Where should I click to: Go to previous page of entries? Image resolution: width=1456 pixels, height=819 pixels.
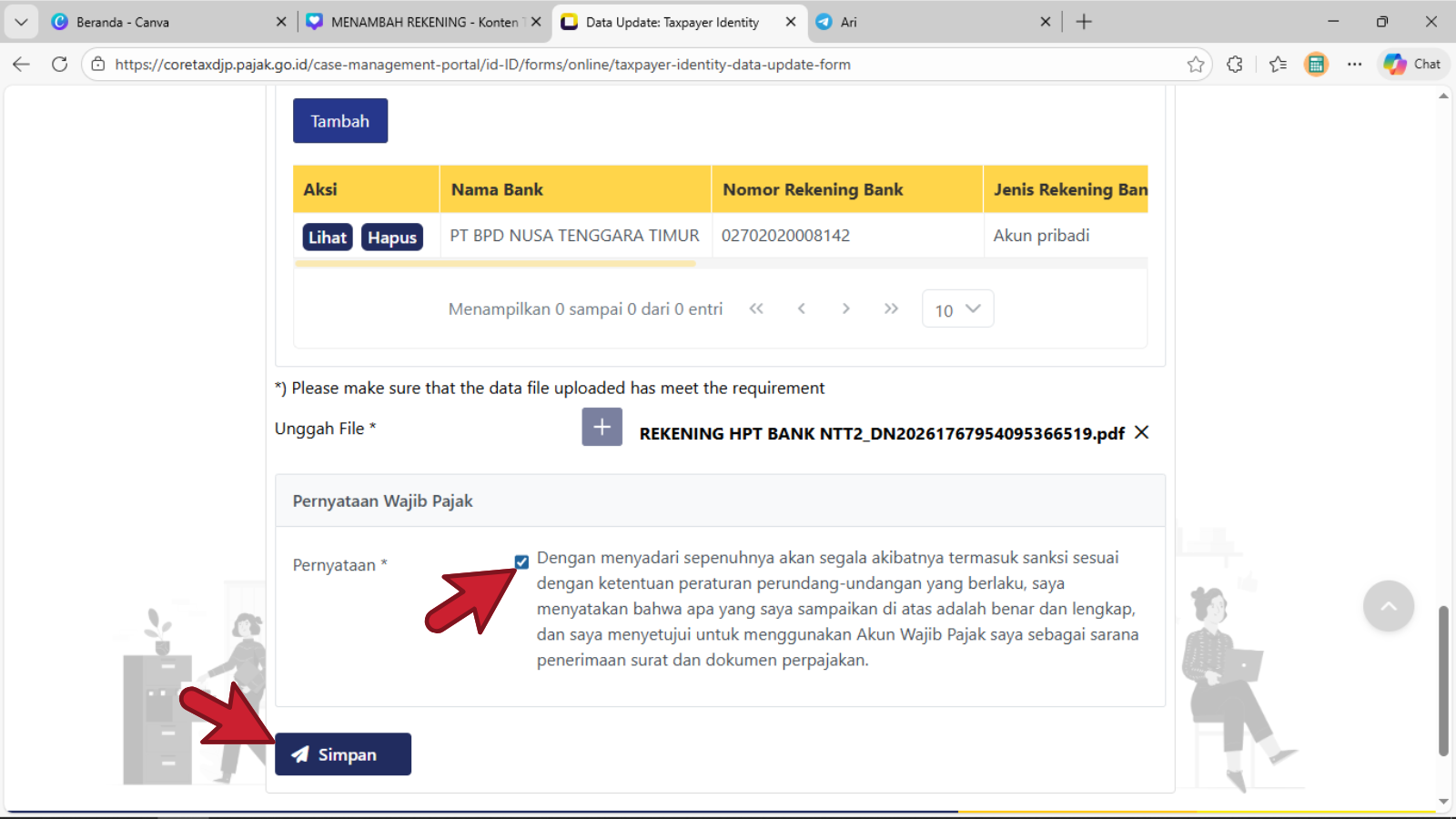tap(801, 308)
